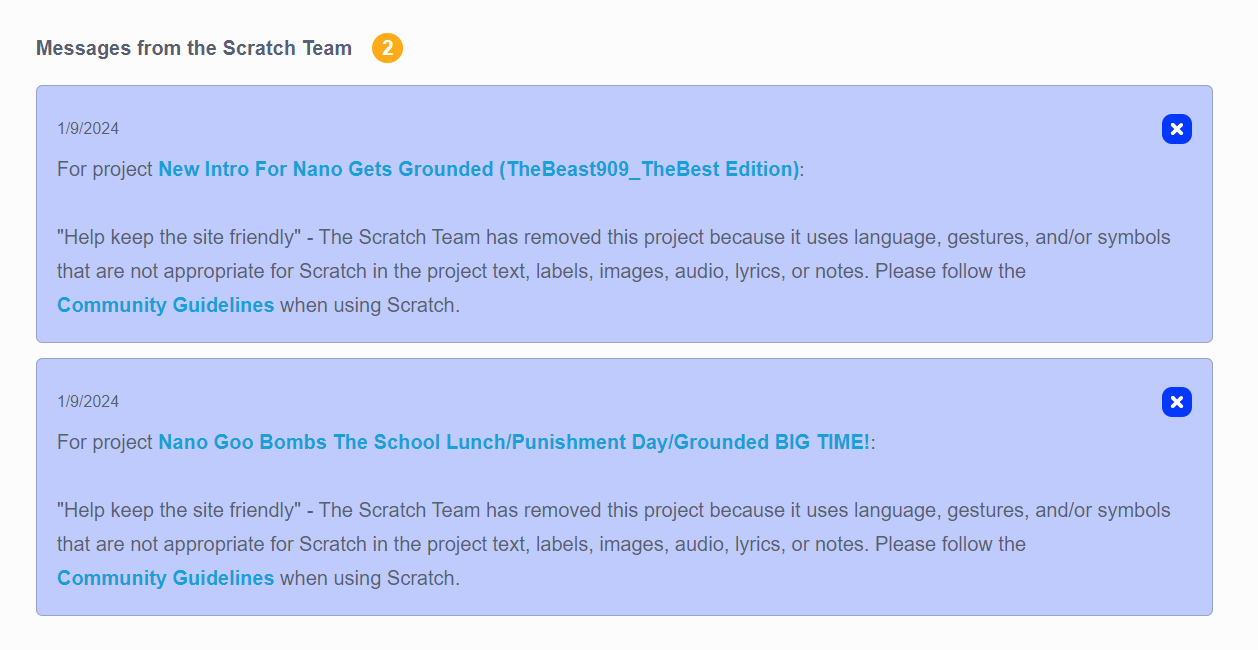This screenshot has width=1258, height=650.
Task: Click the 1/9/2024 date on first message
Action: pyautogui.click(x=88, y=128)
